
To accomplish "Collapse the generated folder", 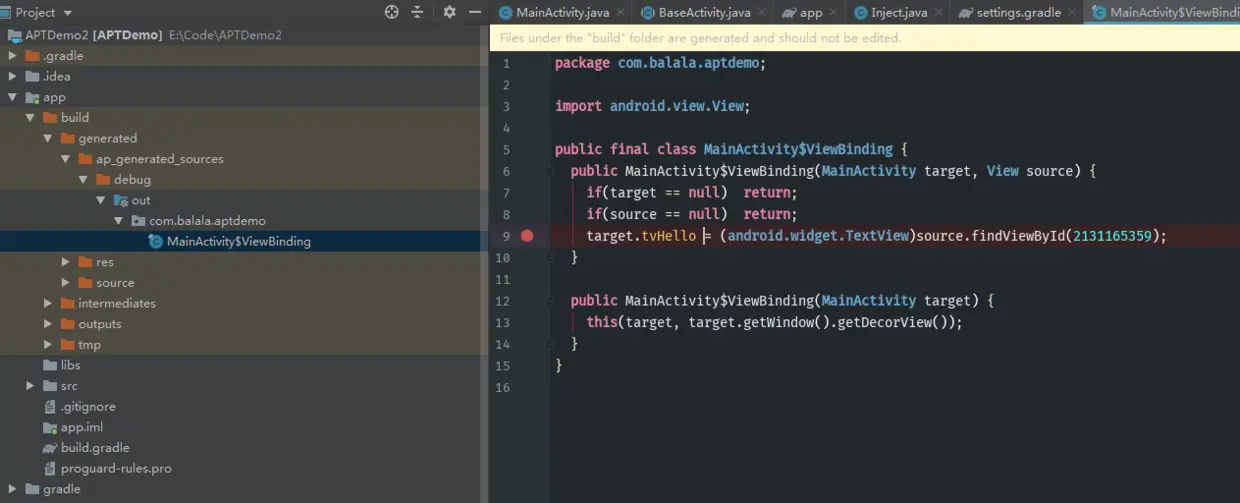I will tap(49, 138).
